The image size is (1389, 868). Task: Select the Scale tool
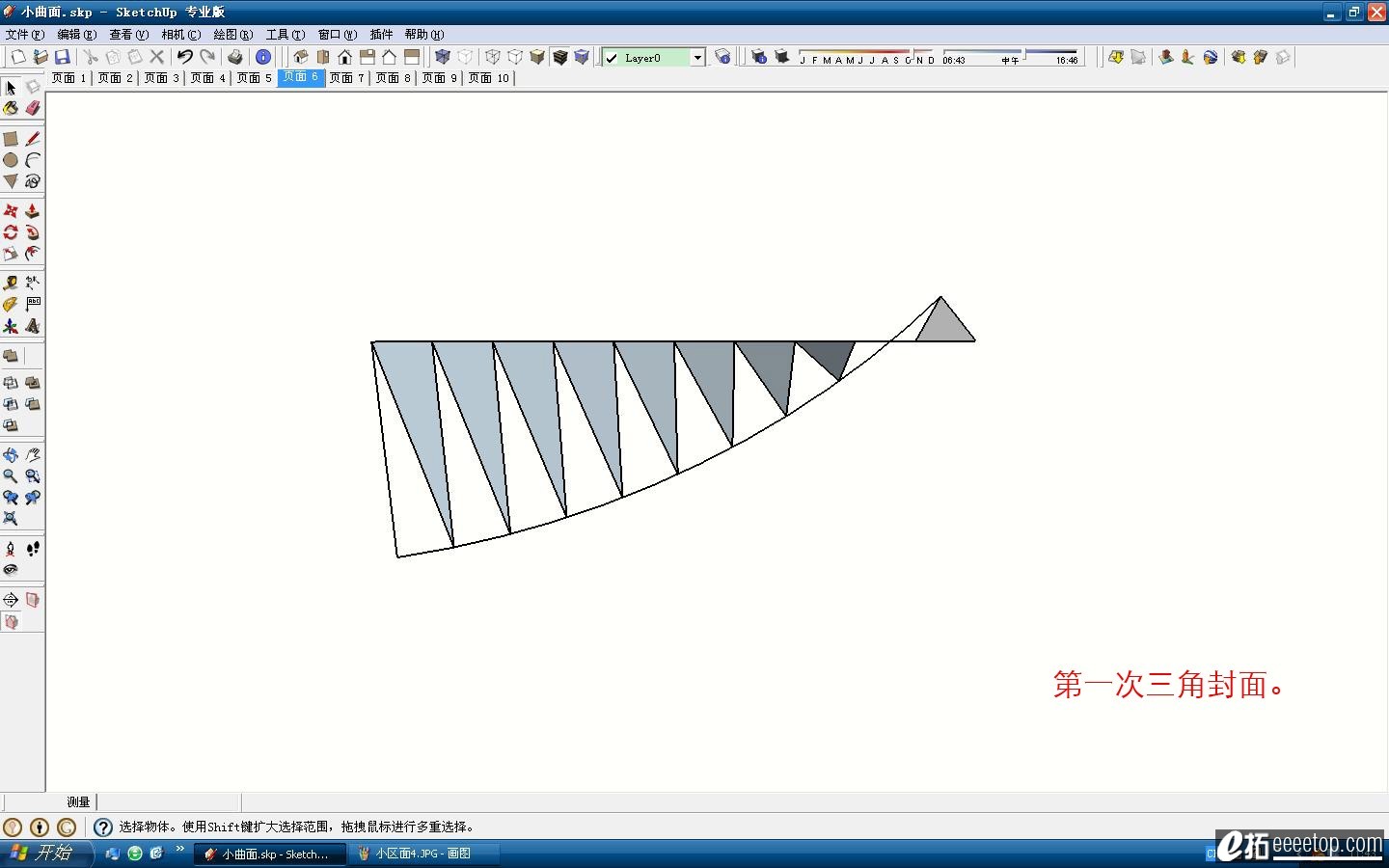coord(11,254)
